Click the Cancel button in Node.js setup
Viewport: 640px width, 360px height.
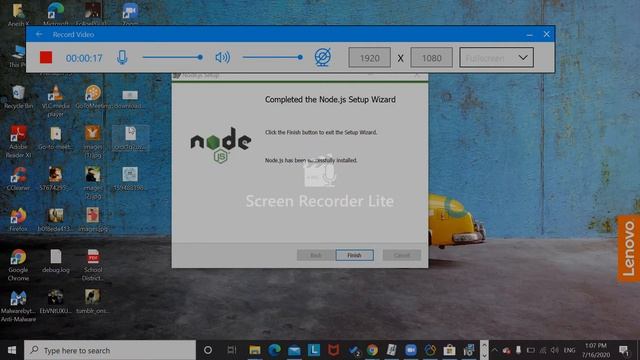point(402,255)
